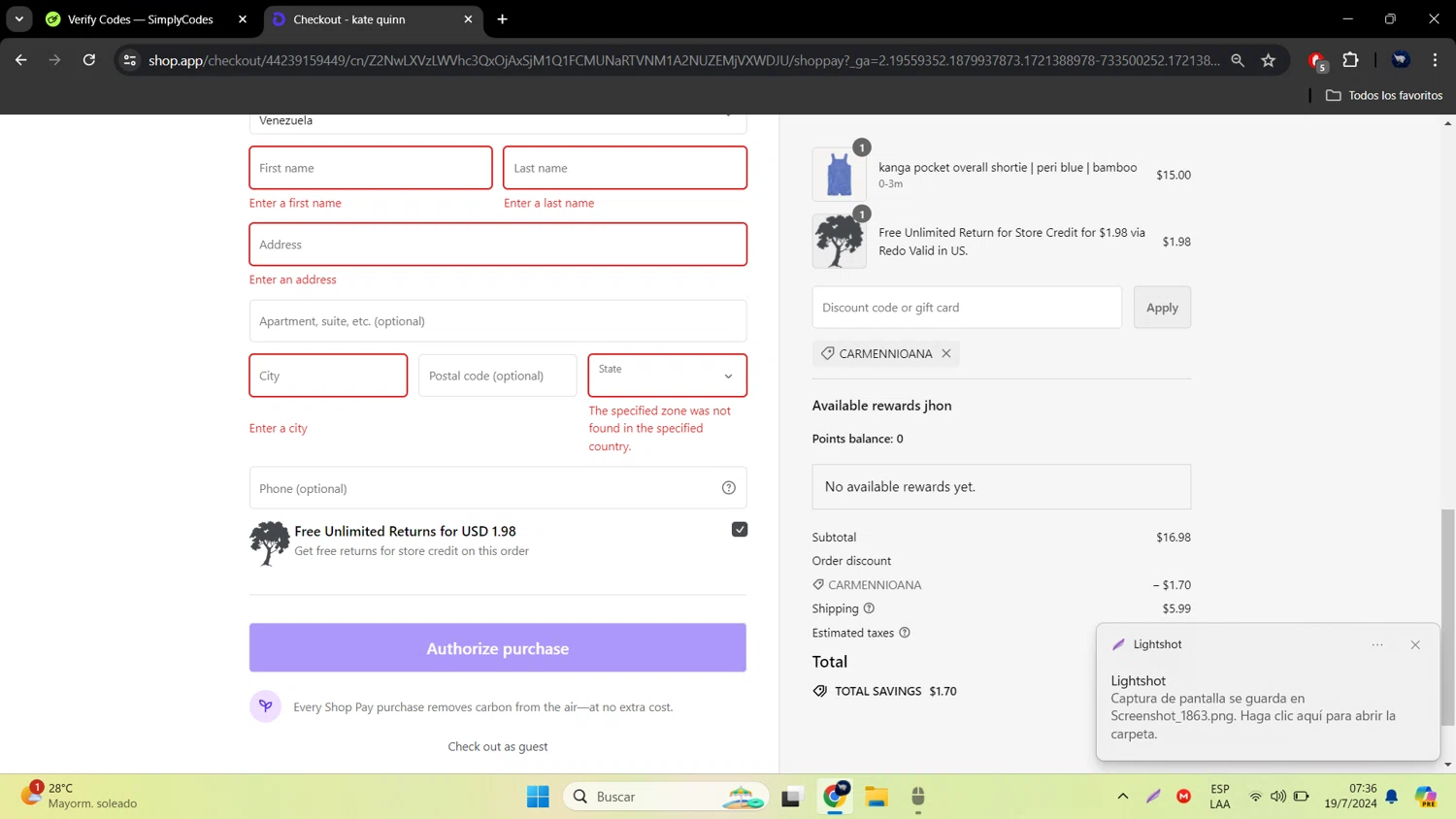
Task: Click the Lightshot feather tray icon
Action: point(1153,797)
